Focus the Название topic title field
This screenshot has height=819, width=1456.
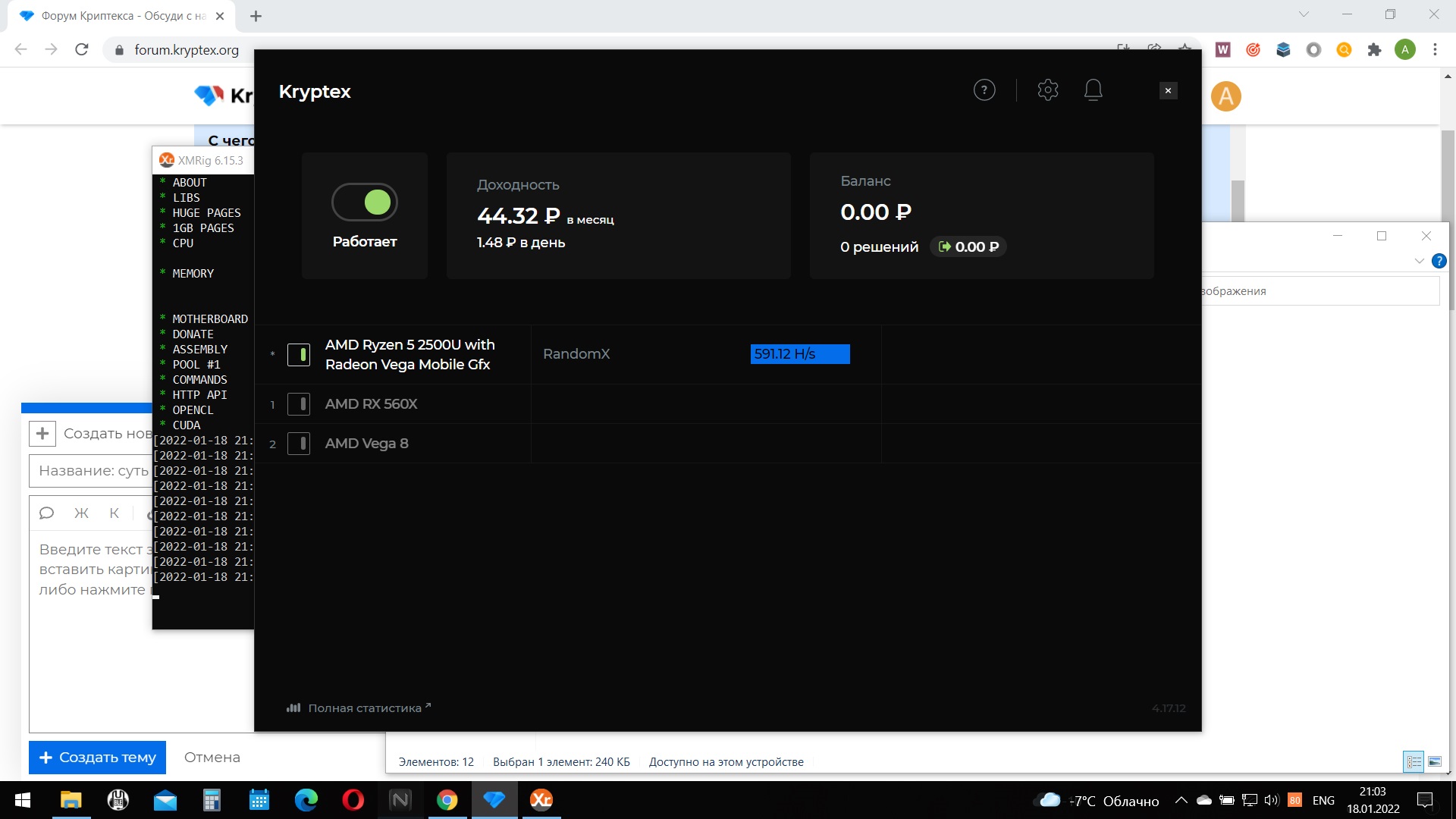click(x=91, y=471)
